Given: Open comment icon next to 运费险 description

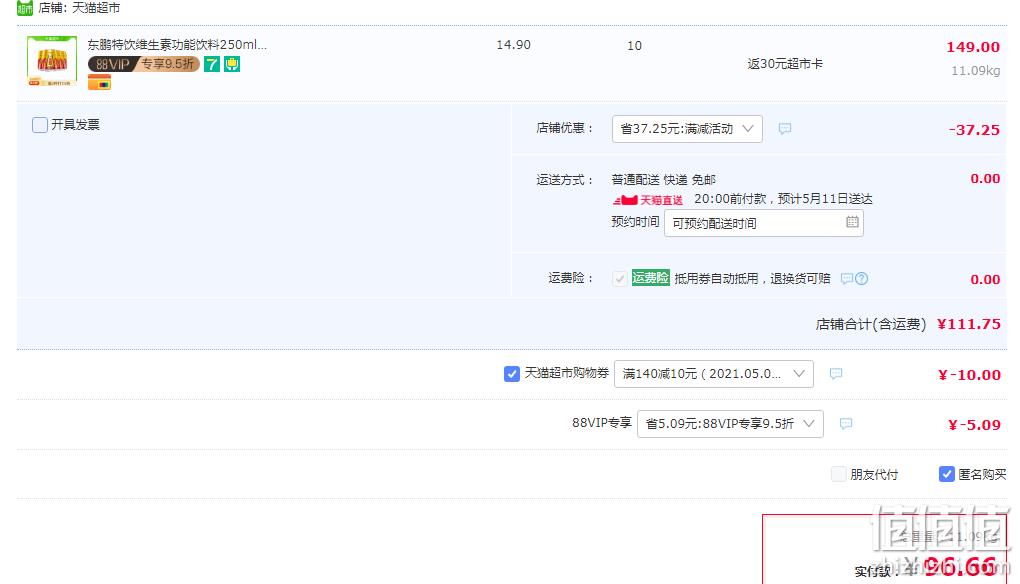Looking at the screenshot, I should 846,278.
